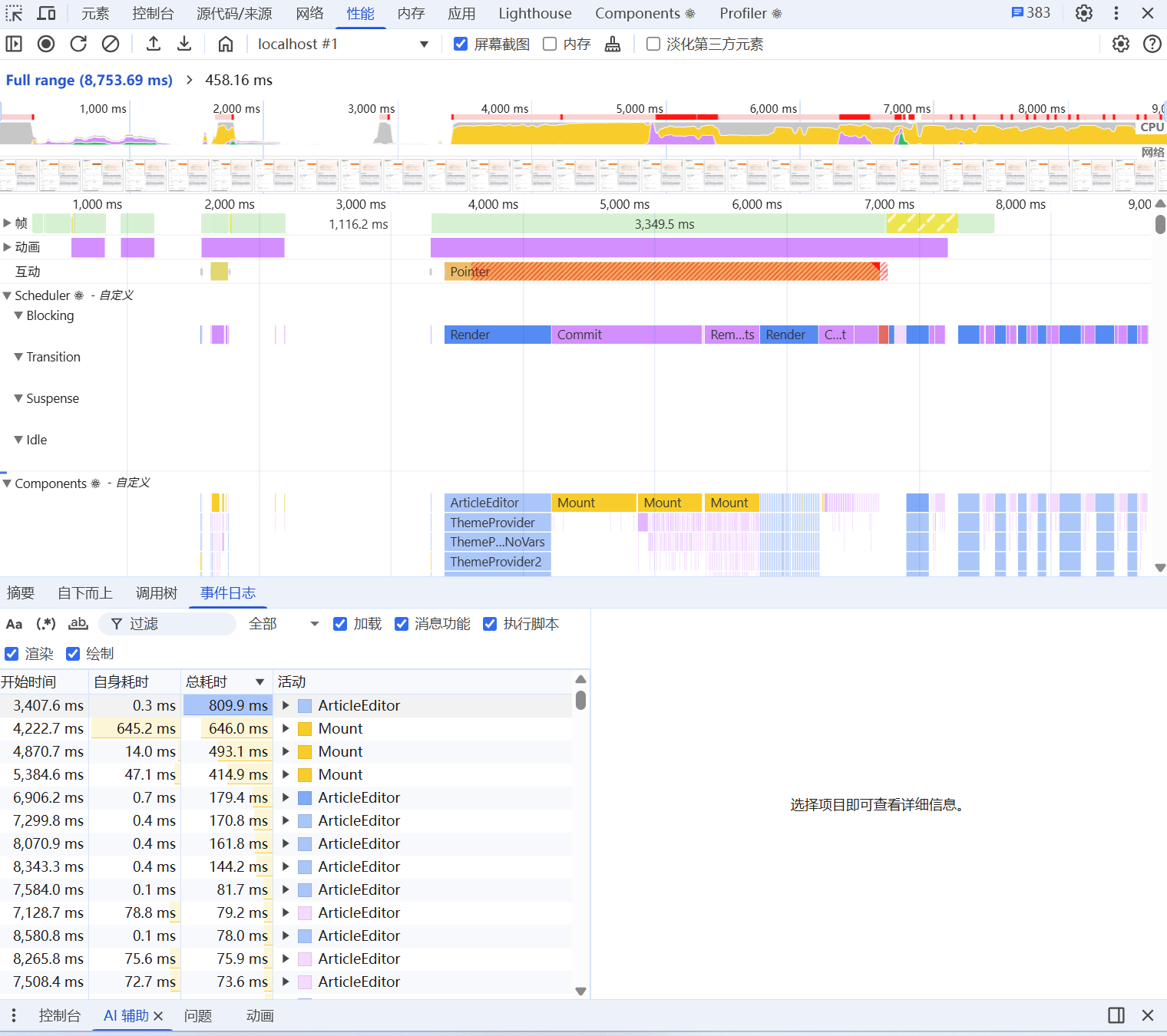
Task: Clear the recording with the clear icon
Action: (x=111, y=44)
